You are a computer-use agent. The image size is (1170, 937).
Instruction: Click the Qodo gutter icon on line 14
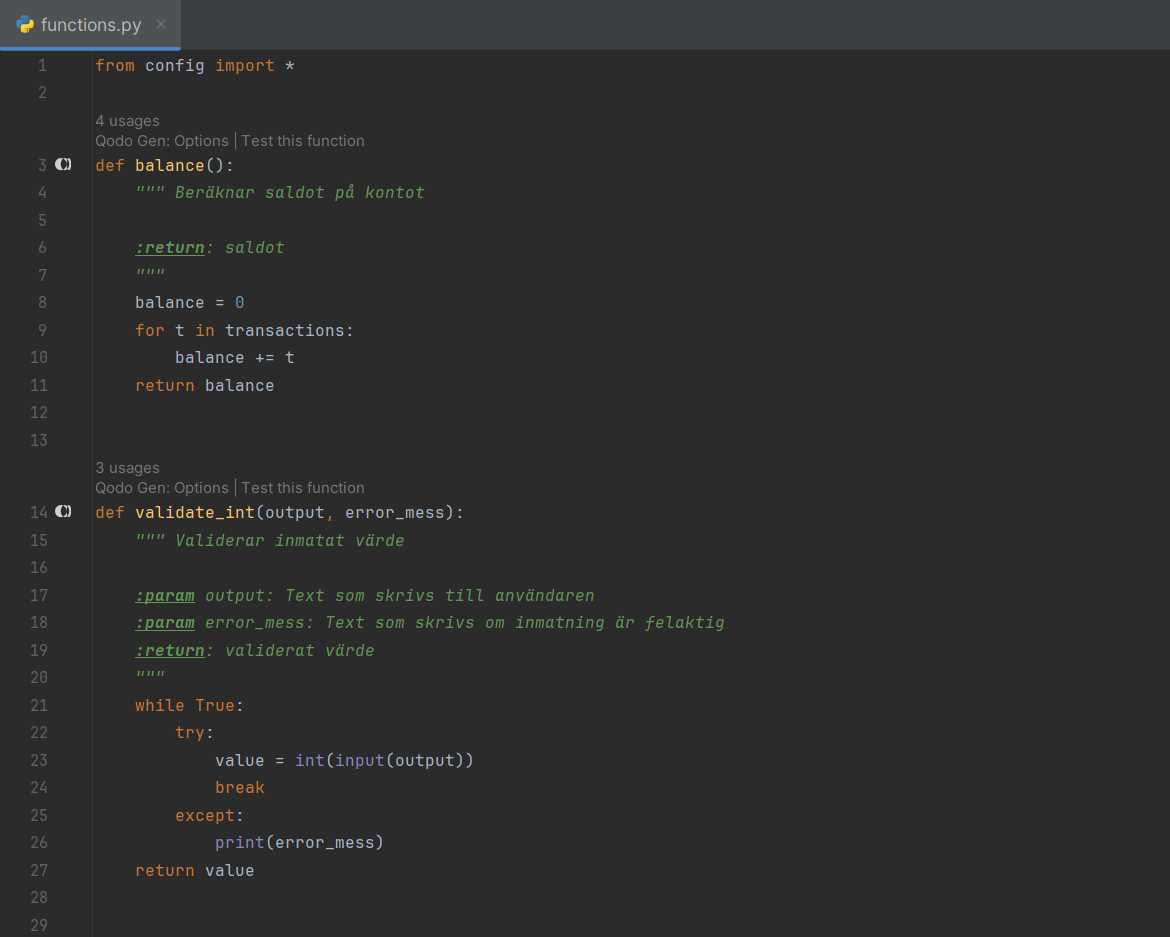click(x=63, y=512)
